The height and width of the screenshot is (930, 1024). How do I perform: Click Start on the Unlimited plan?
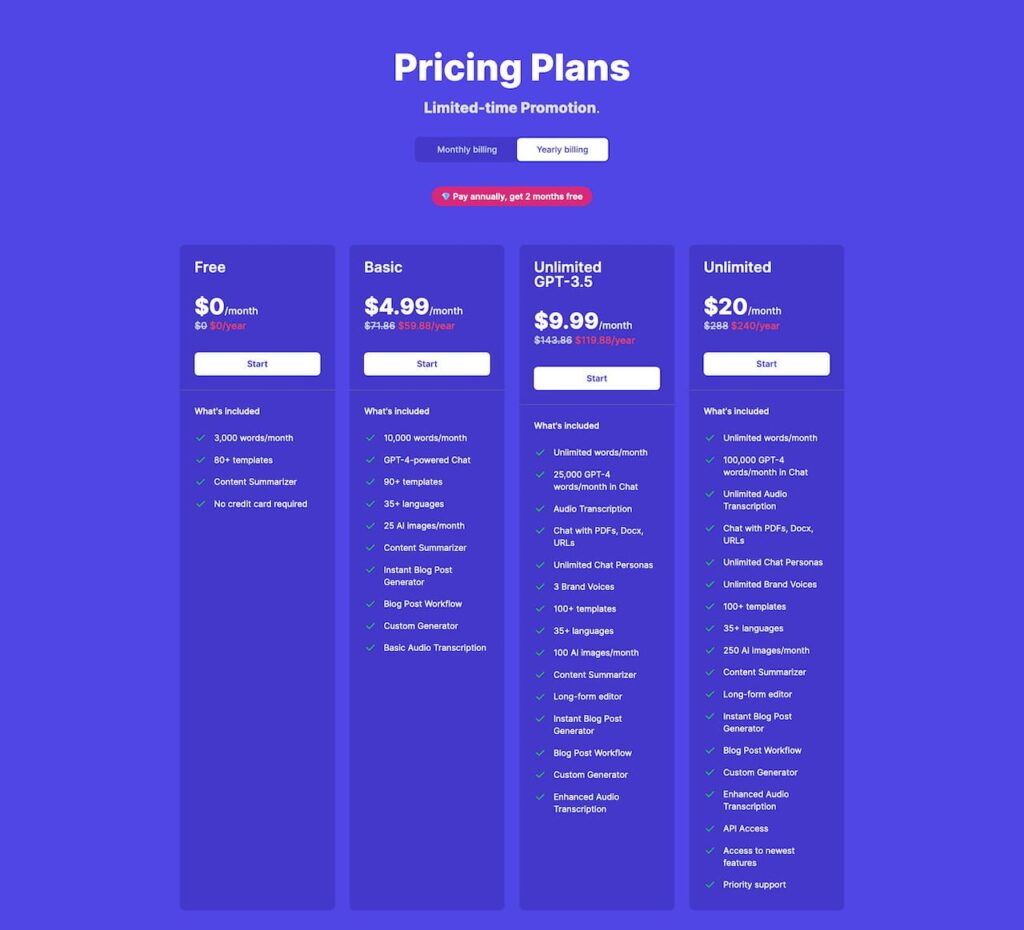[x=766, y=363]
